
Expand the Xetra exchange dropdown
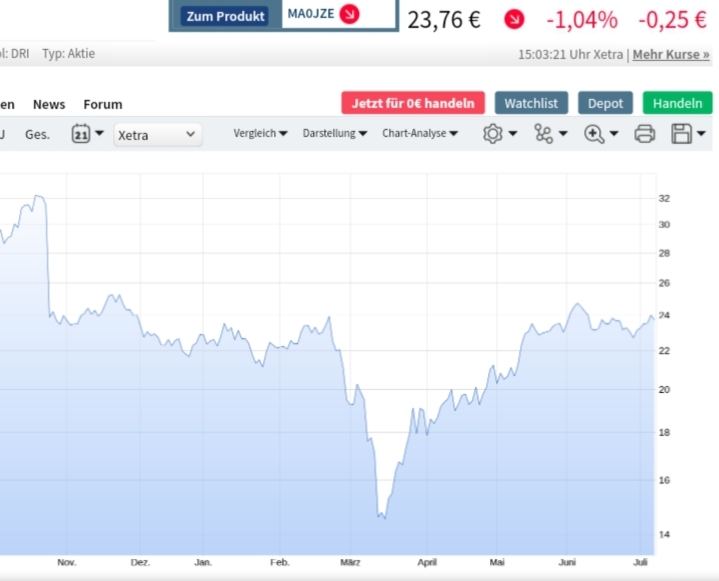click(158, 134)
